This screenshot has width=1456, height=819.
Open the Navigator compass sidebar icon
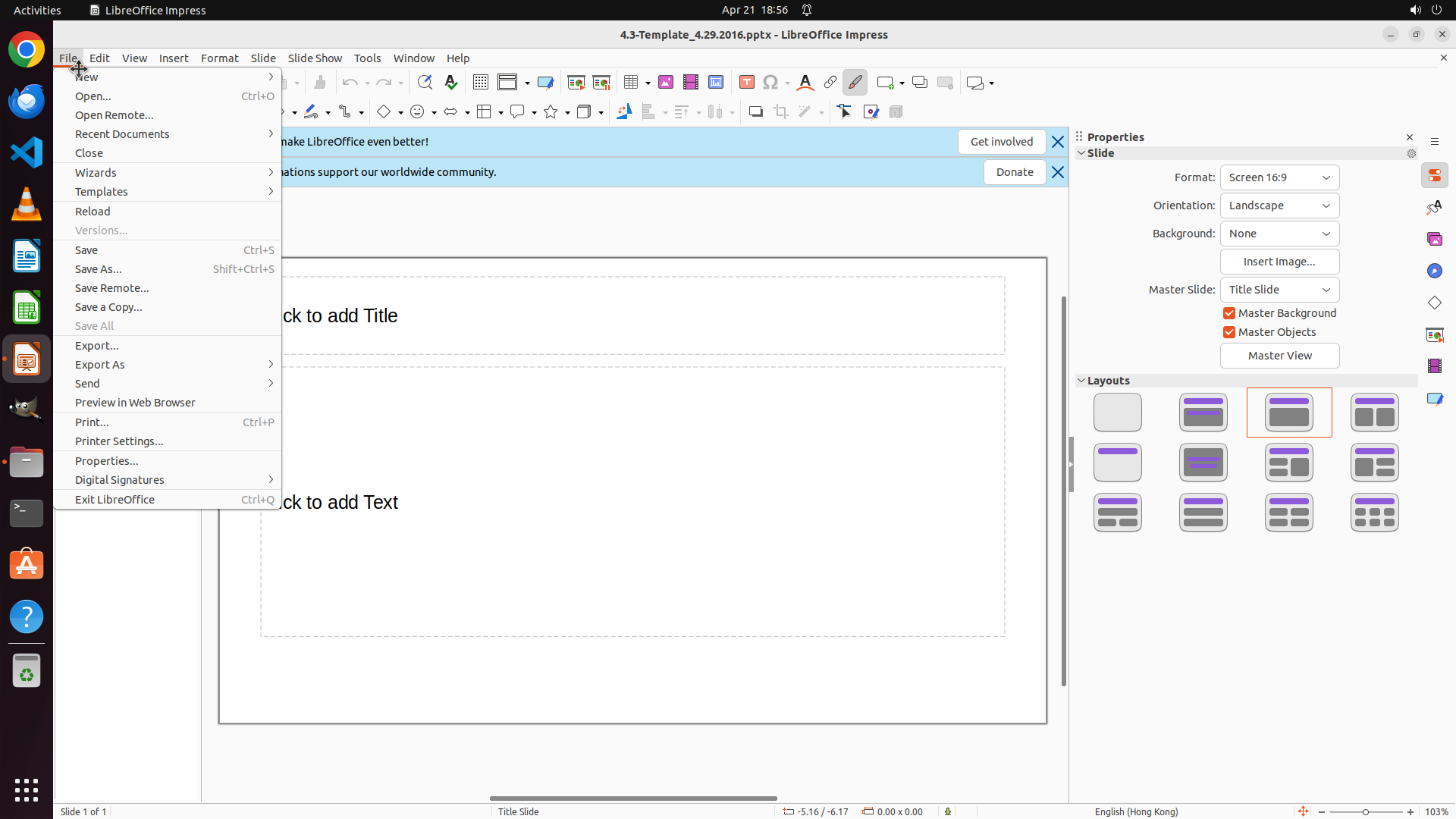click(x=1434, y=271)
